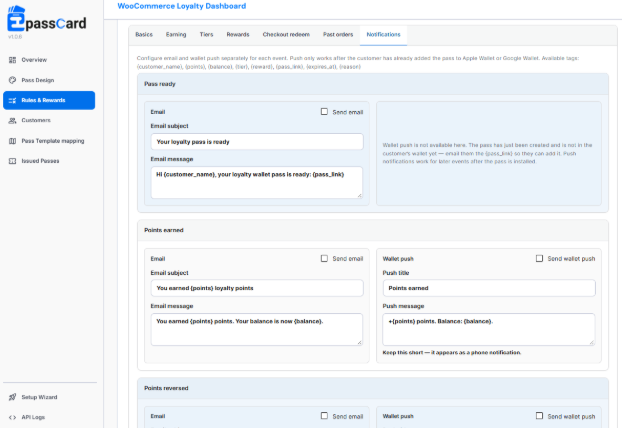Click the Pass Design palette icon

pos(12,80)
